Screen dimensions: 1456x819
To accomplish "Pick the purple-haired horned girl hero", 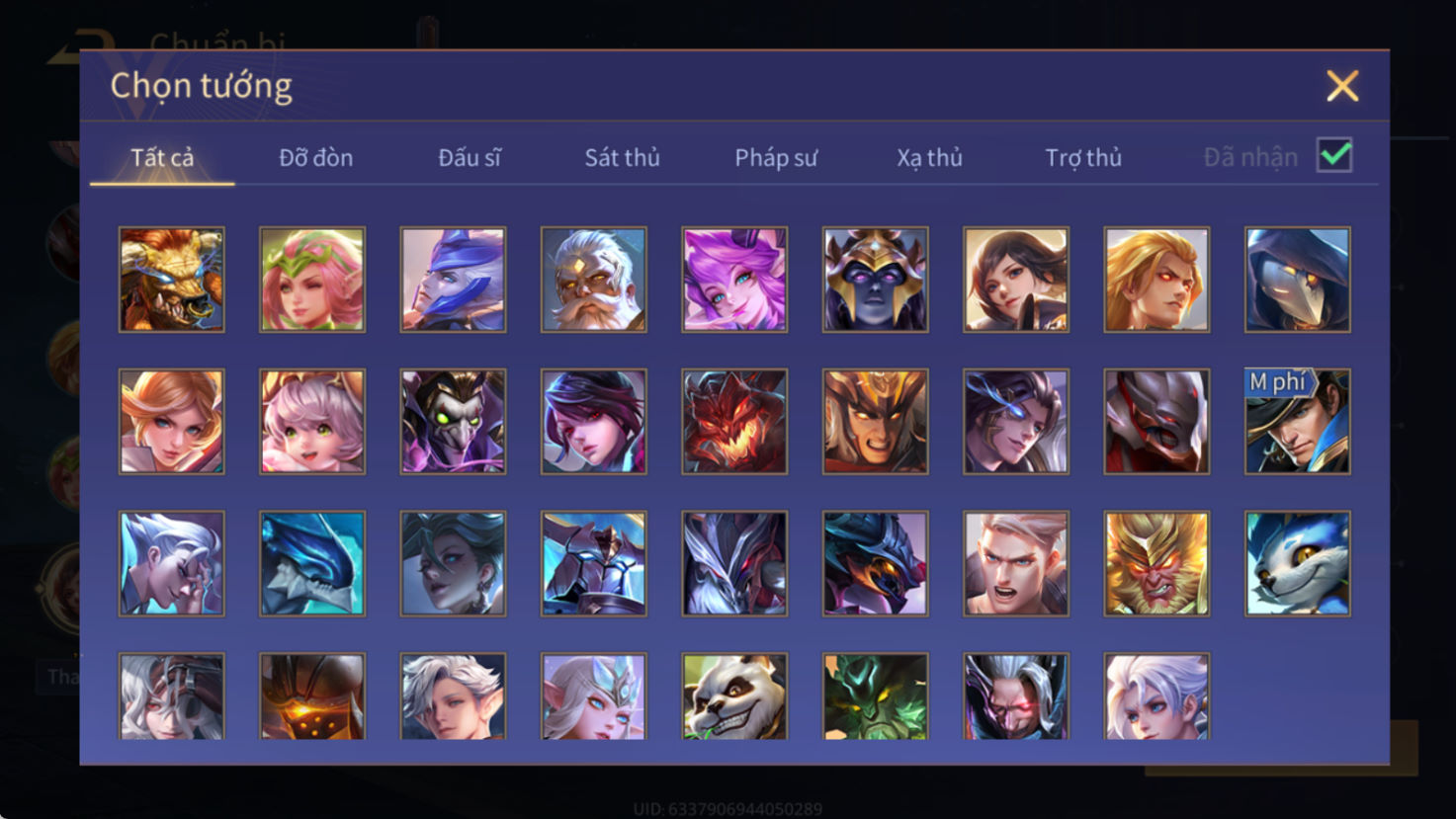I will tap(734, 280).
